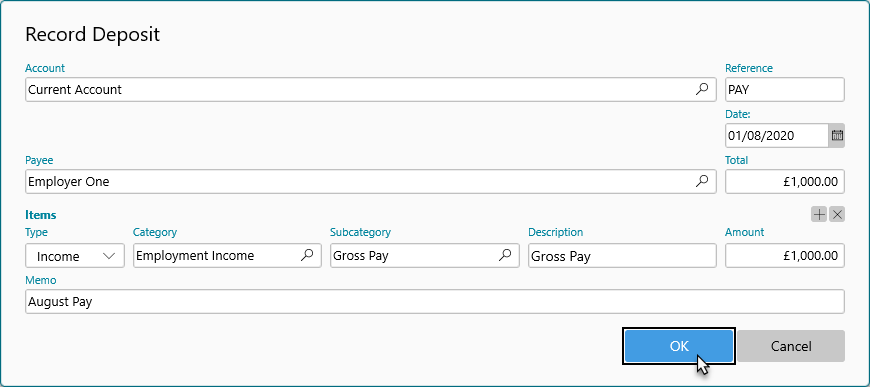Click the 'Items' section heading
Image resolution: width=870 pixels, height=387 pixels.
tap(41, 215)
